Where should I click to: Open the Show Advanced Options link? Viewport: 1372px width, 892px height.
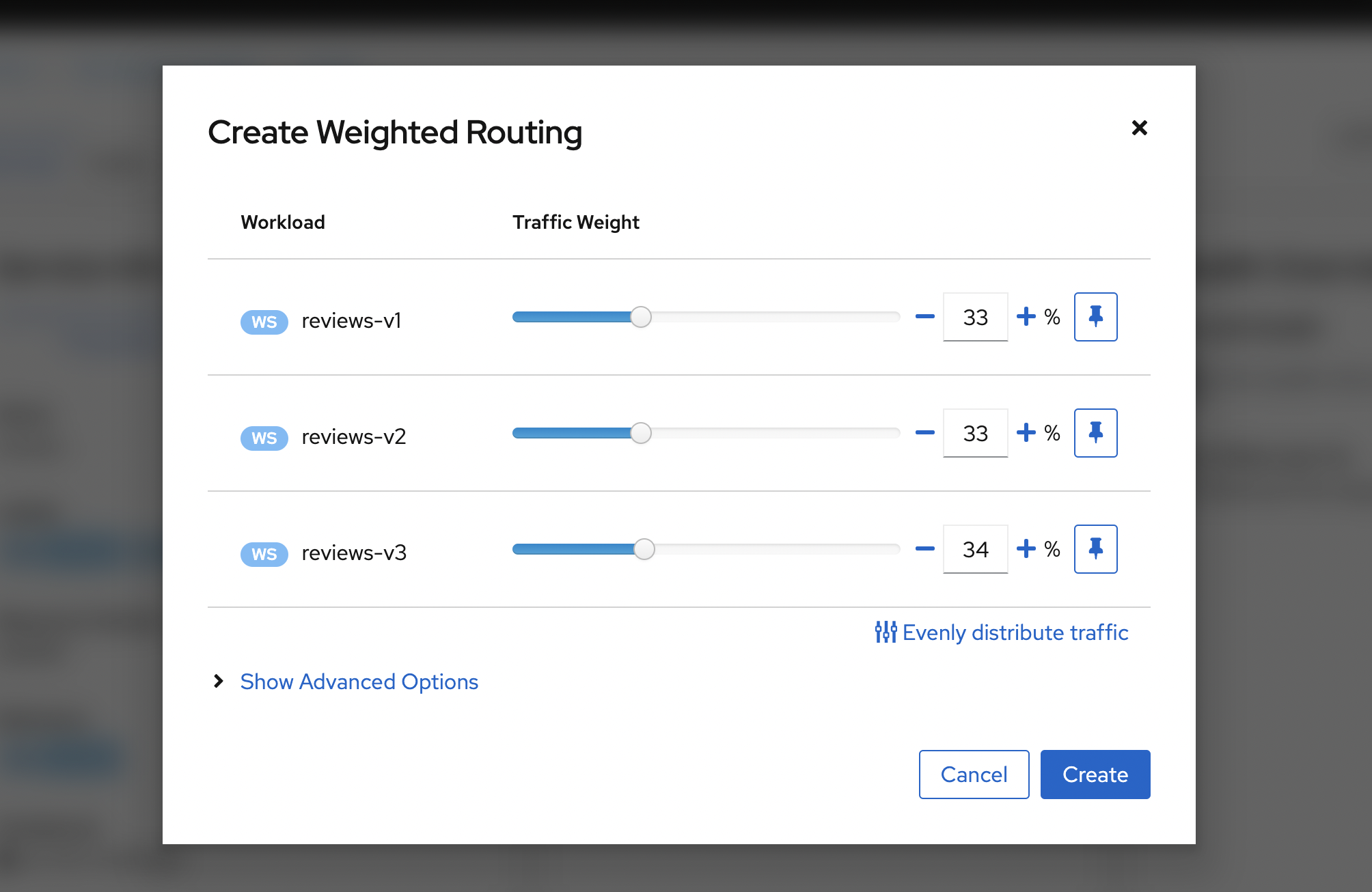359,682
